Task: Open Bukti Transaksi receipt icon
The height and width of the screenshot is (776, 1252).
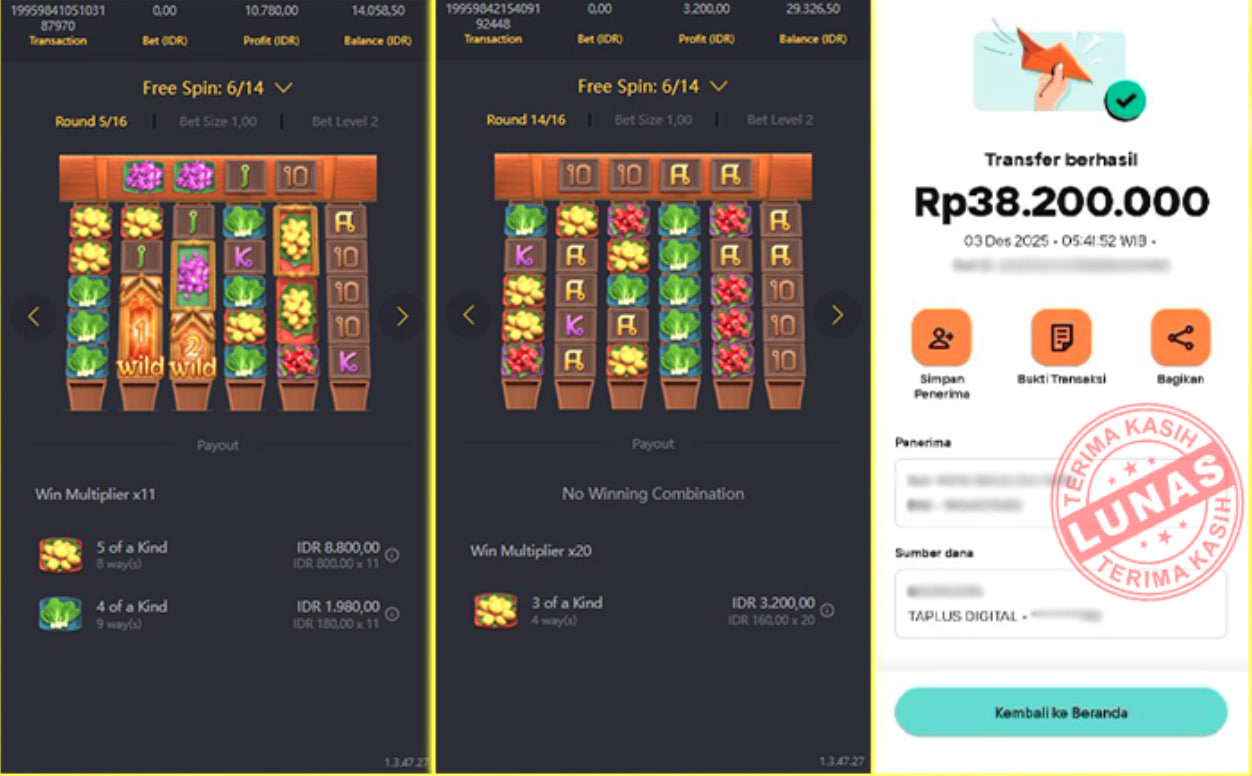Action: [x=1060, y=337]
